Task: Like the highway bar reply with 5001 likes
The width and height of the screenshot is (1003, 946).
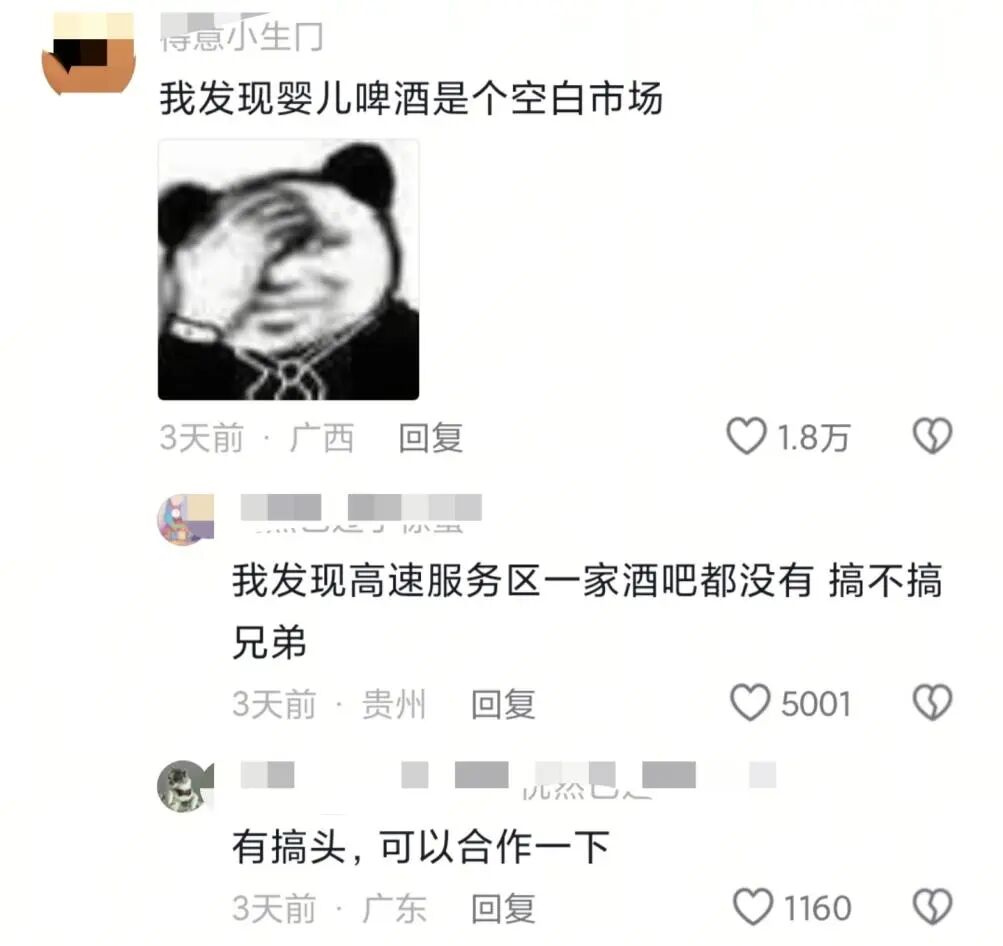Action: pyautogui.click(x=750, y=703)
